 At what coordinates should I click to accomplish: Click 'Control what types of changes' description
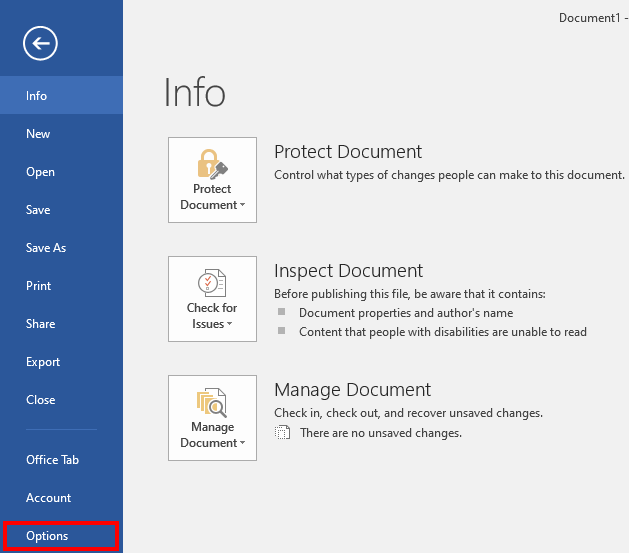click(x=449, y=175)
